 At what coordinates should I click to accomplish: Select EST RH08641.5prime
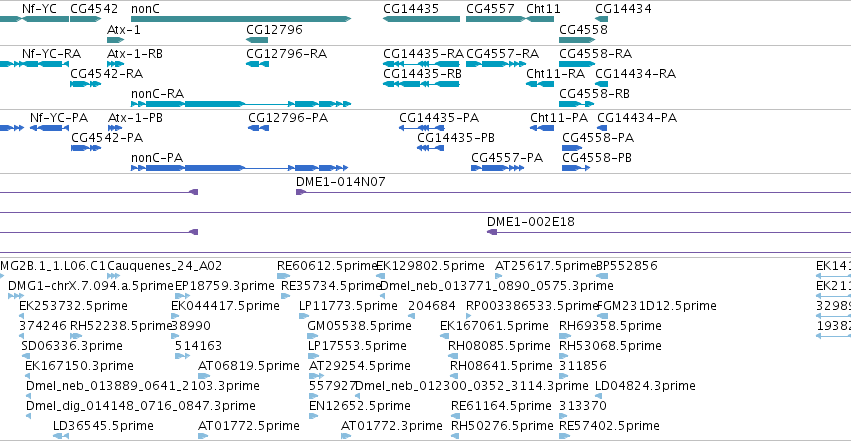(455, 375)
